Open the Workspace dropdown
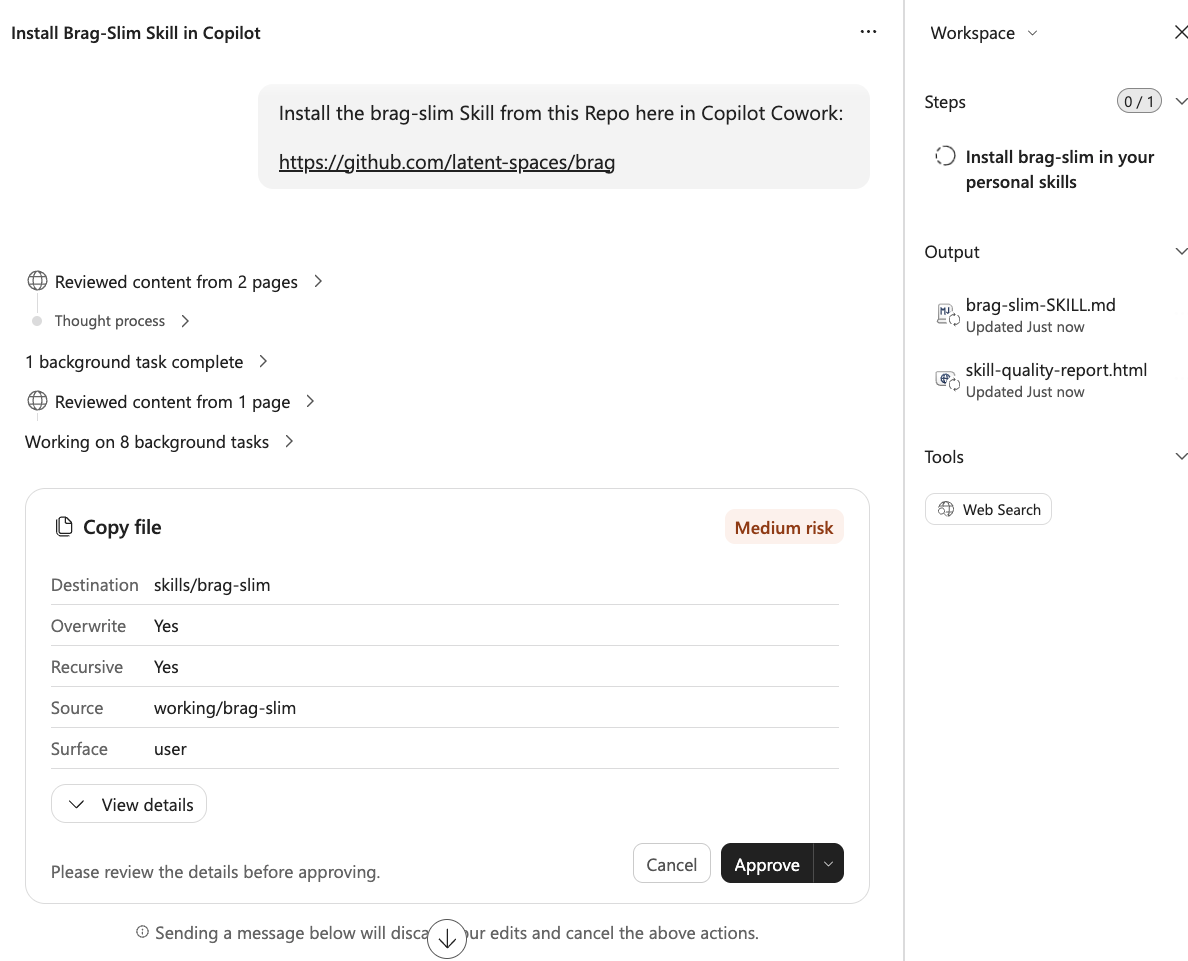Screen dimensions: 1188x961 983,33
